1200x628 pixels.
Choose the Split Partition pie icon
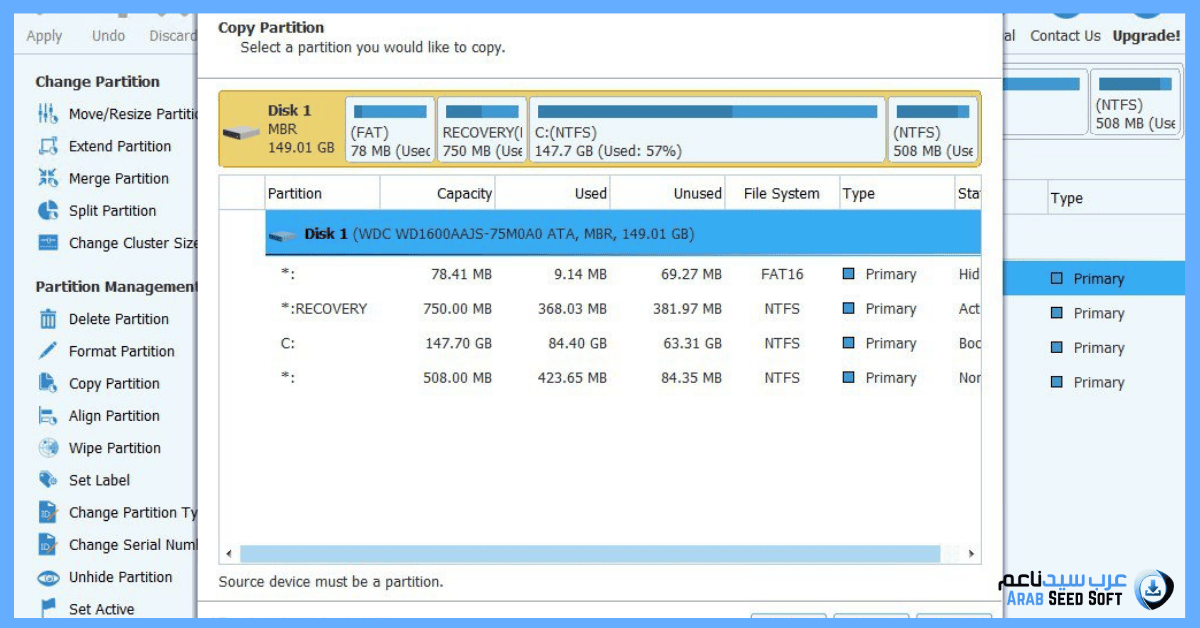coord(48,211)
